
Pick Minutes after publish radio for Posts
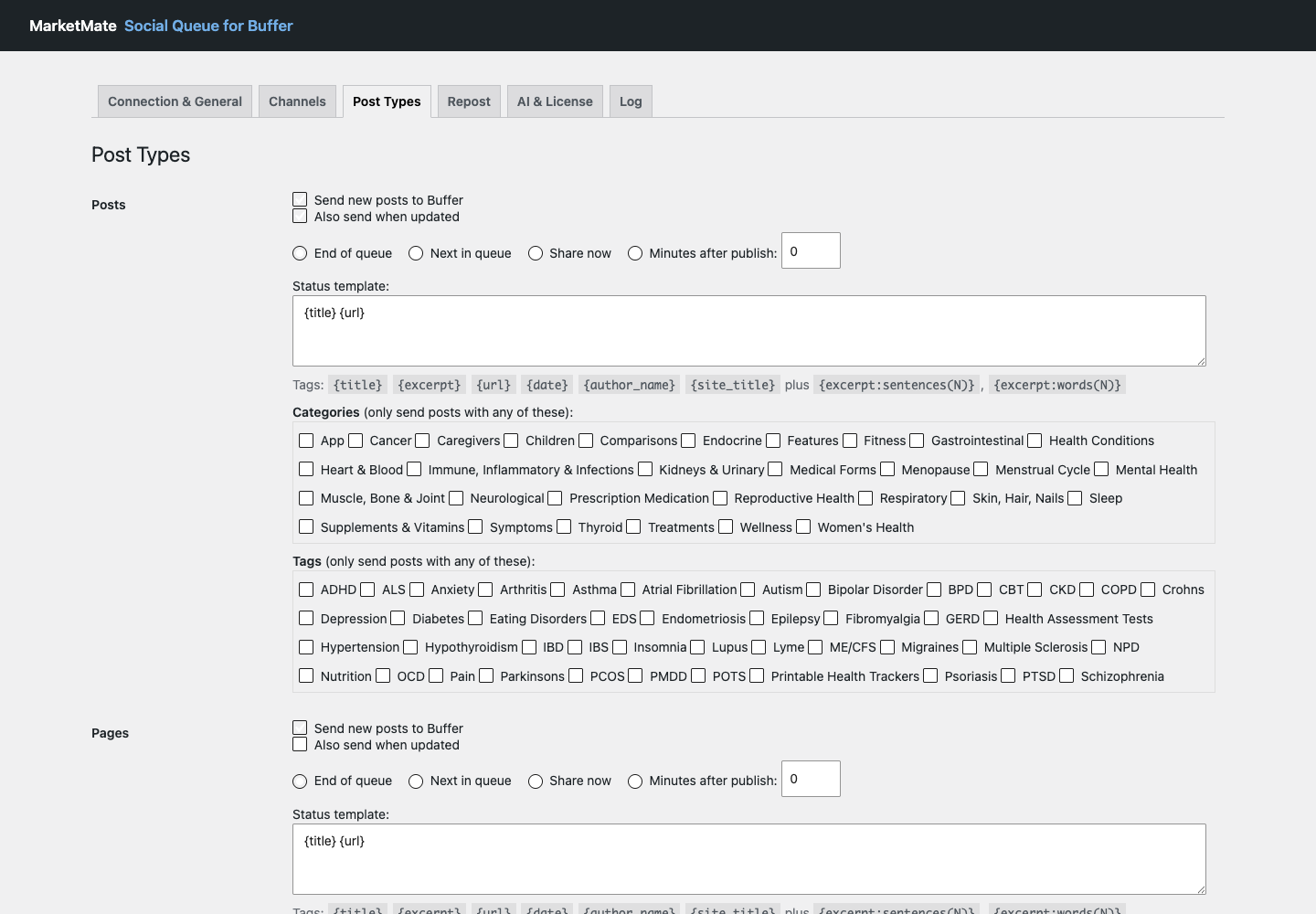tap(635, 253)
